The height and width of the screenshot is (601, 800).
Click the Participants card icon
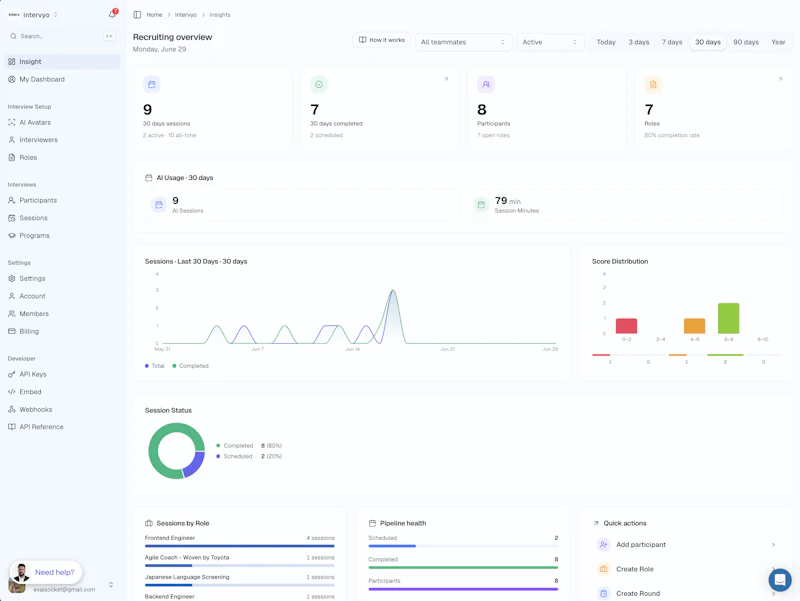[x=486, y=85]
